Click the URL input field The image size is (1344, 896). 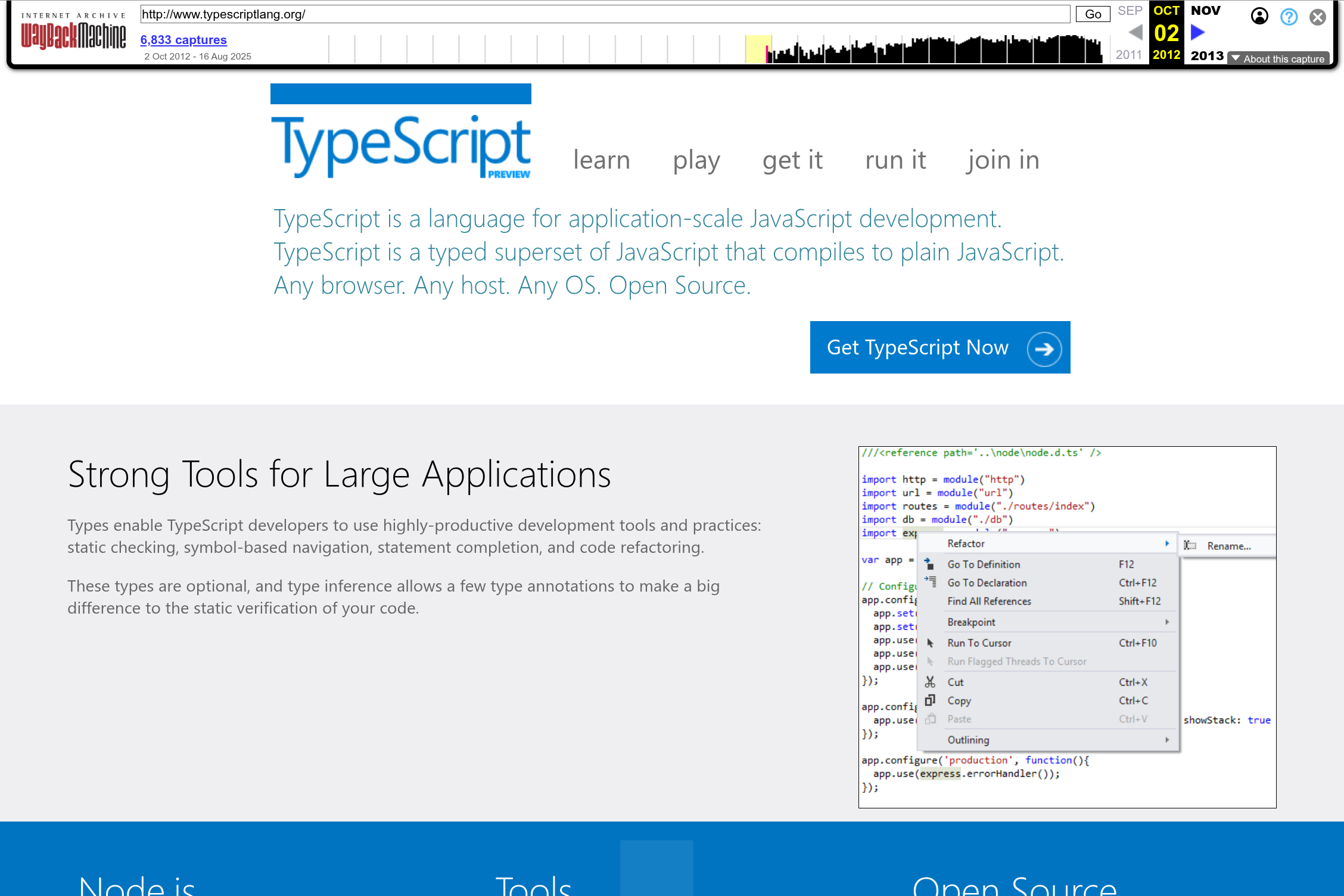click(605, 14)
